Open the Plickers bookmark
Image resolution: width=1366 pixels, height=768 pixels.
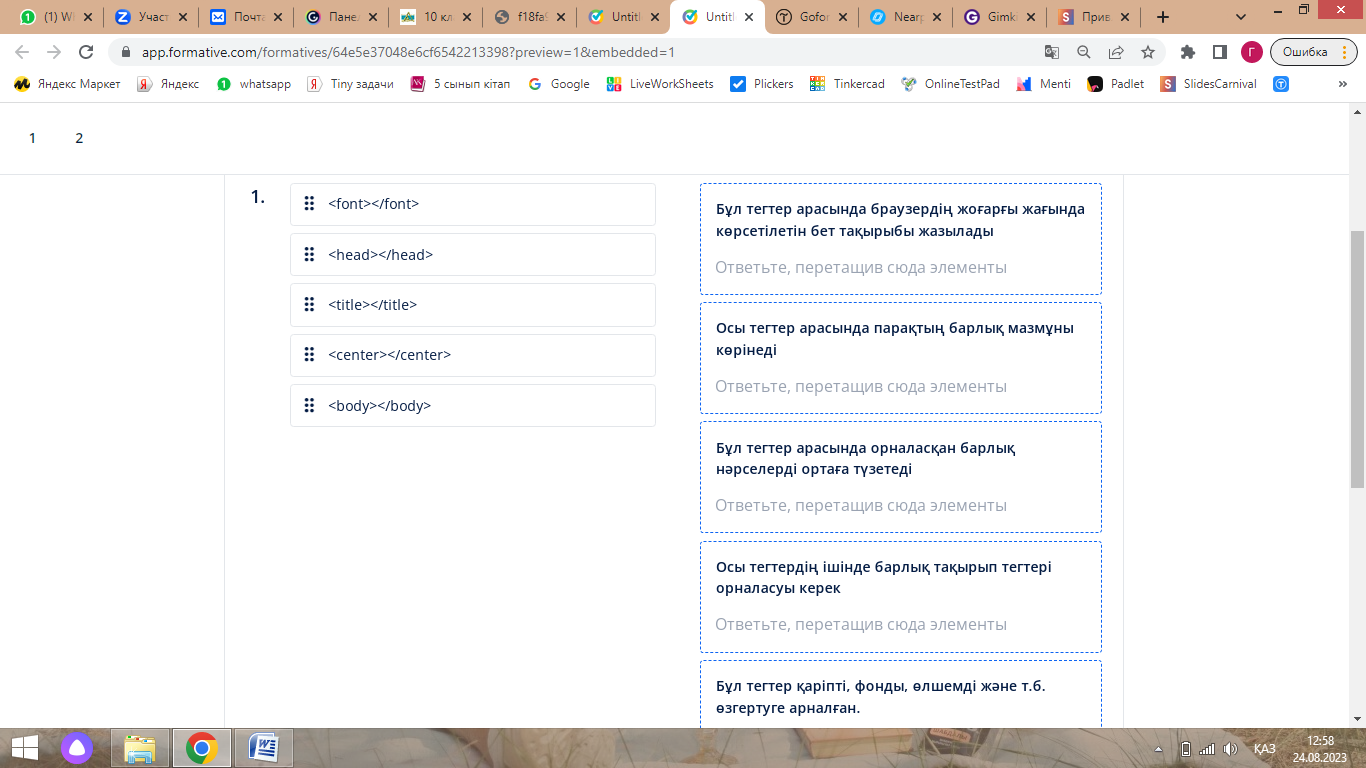tap(762, 84)
